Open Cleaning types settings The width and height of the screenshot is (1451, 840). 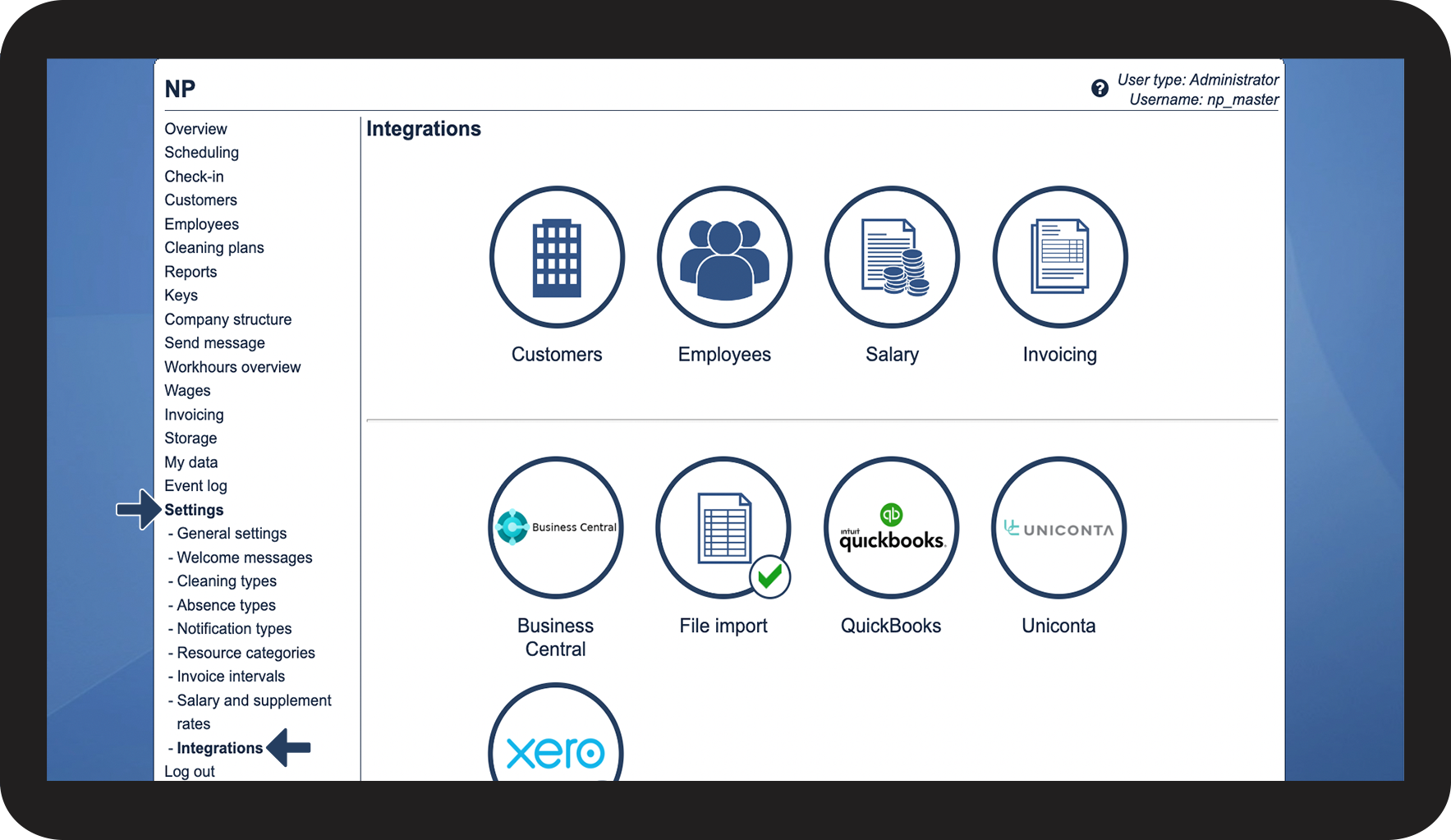pyautogui.click(x=227, y=581)
